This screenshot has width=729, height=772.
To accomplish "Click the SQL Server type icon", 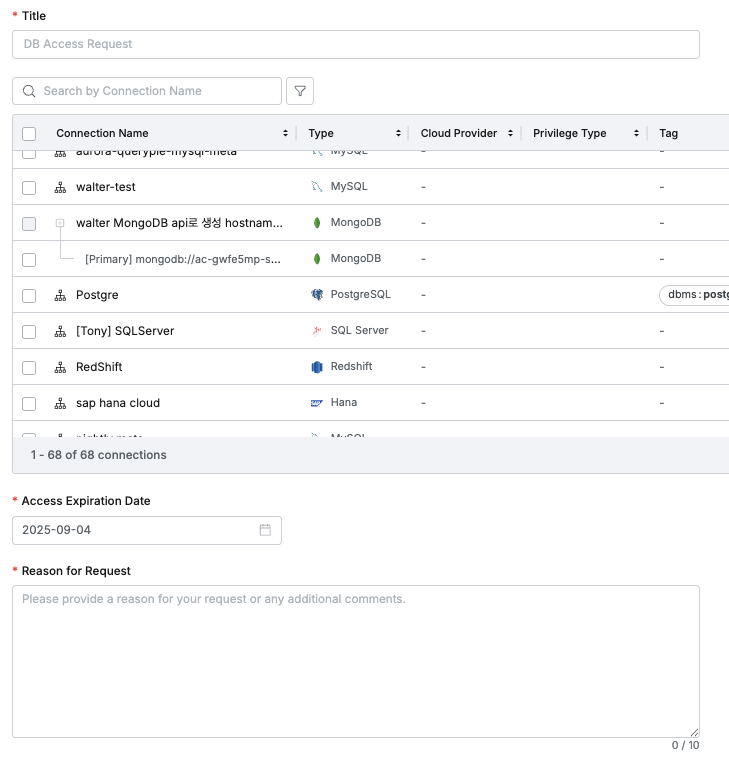I will (317, 331).
